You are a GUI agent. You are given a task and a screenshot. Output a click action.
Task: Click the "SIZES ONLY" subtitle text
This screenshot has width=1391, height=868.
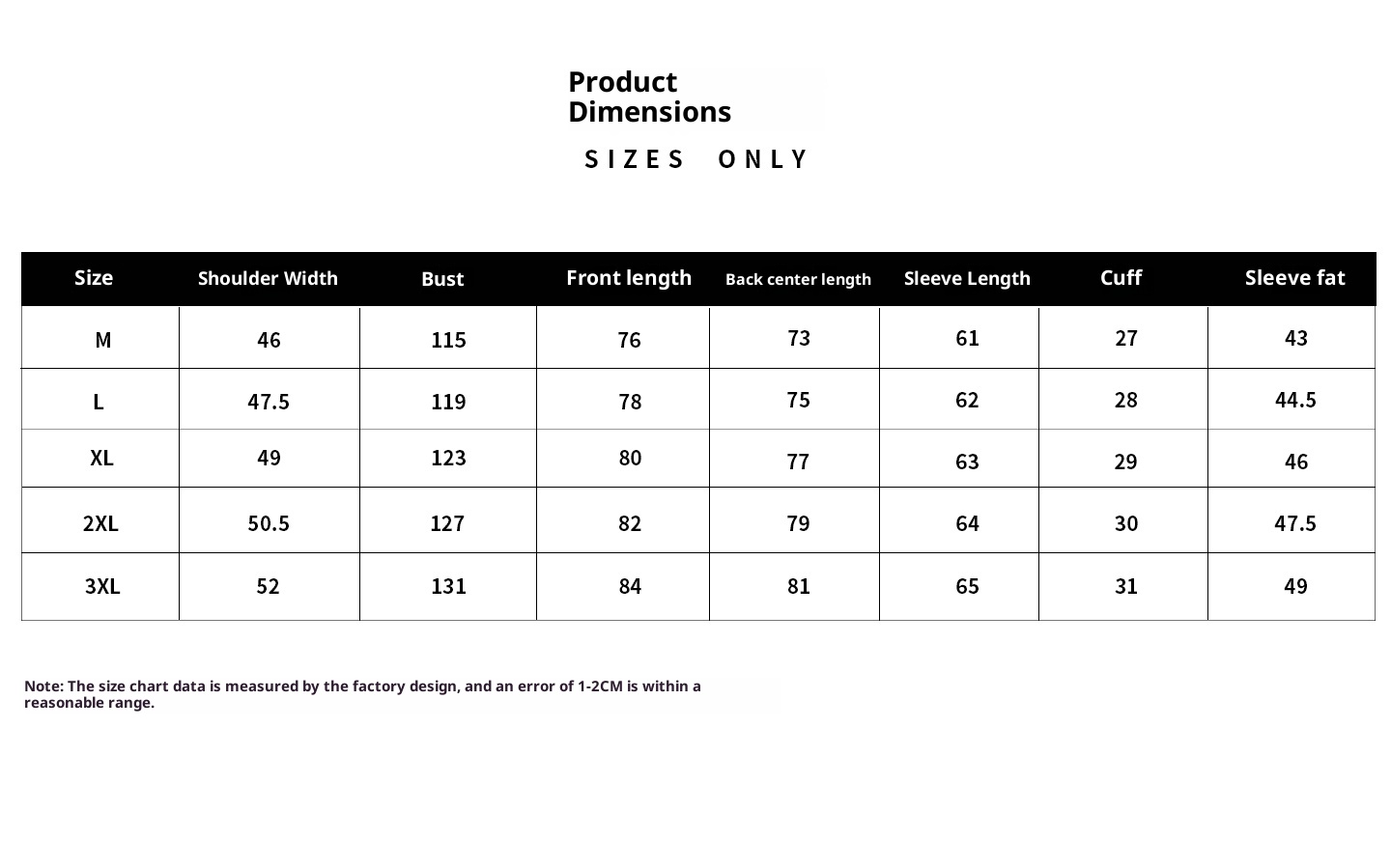point(695,159)
